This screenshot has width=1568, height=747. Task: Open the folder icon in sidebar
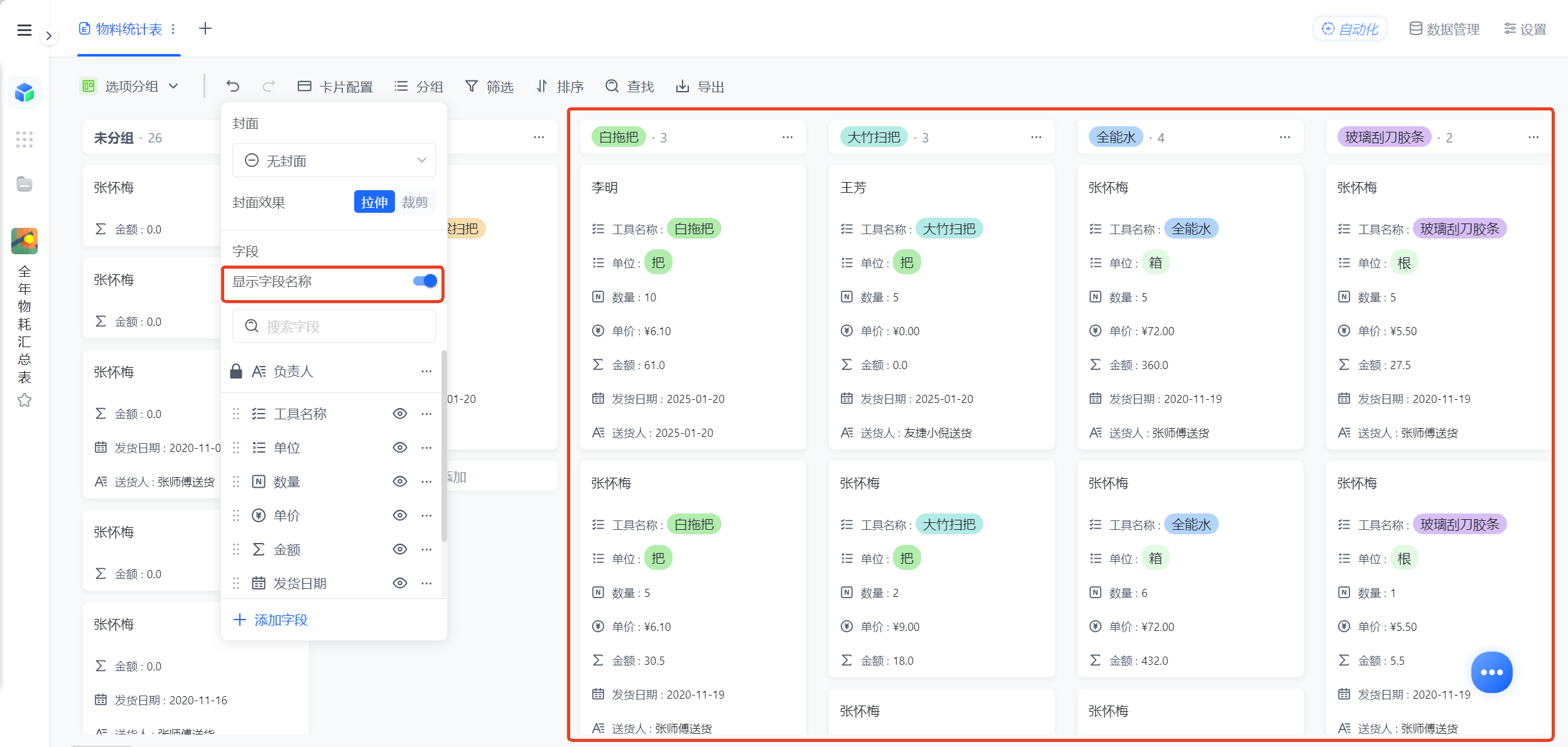pyautogui.click(x=24, y=184)
